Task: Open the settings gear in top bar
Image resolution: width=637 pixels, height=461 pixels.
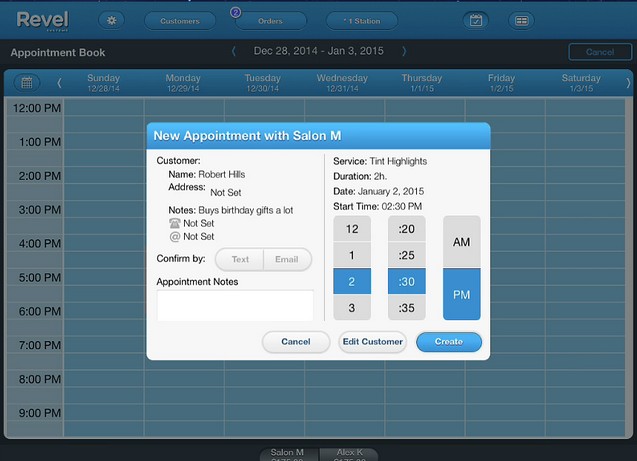Action: tap(112, 20)
